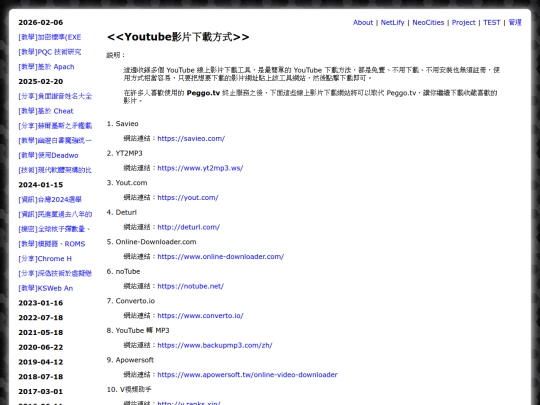Select list item heading 2. YT2MP3
The height and width of the screenshot is (405, 540).
pos(124,153)
